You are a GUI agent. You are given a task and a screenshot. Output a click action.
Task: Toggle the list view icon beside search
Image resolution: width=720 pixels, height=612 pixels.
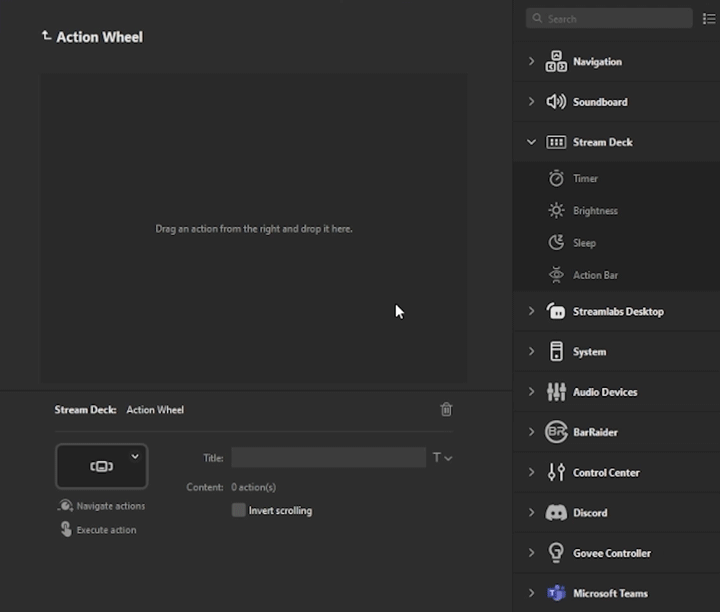pos(709,19)
